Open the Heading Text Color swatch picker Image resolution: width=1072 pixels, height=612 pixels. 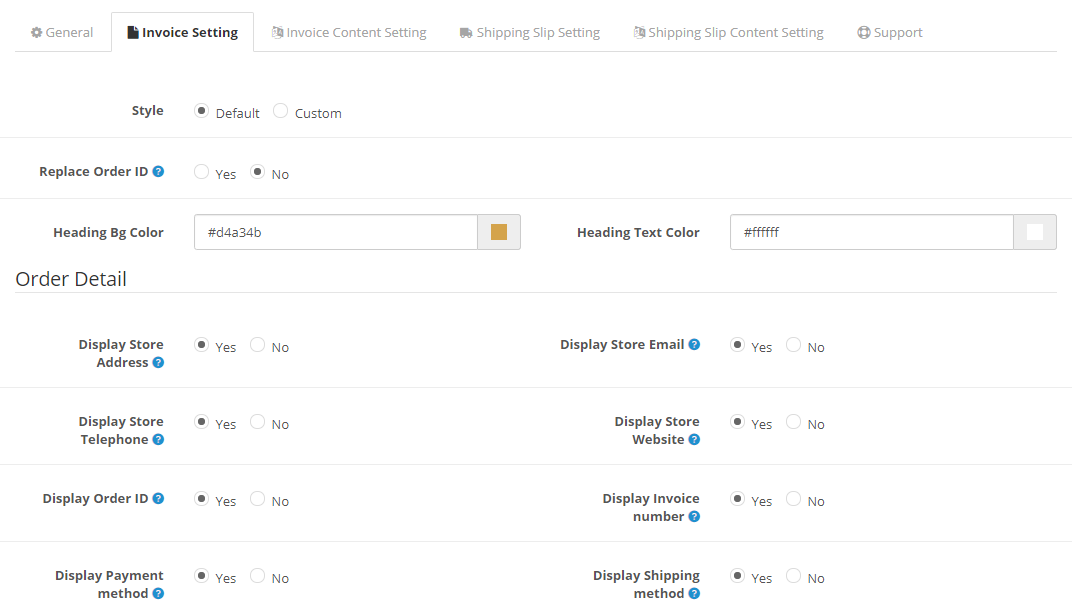(x=1035, y=232)
